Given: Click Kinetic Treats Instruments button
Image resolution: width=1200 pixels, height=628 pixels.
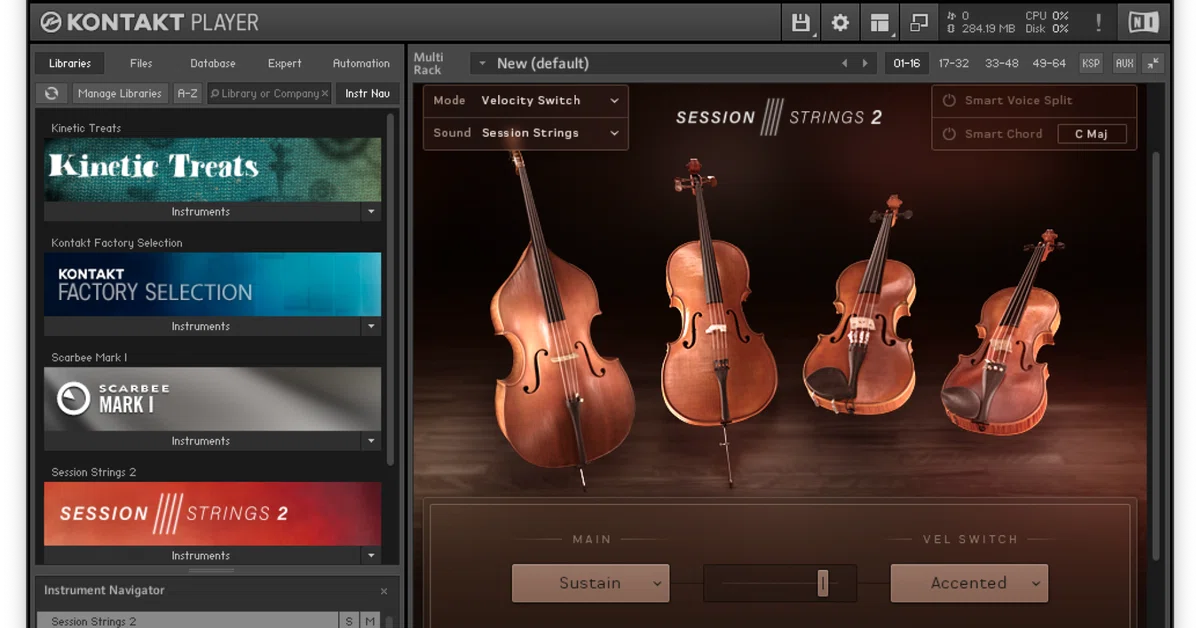Looking at the screenshot, I should point(201,212).
